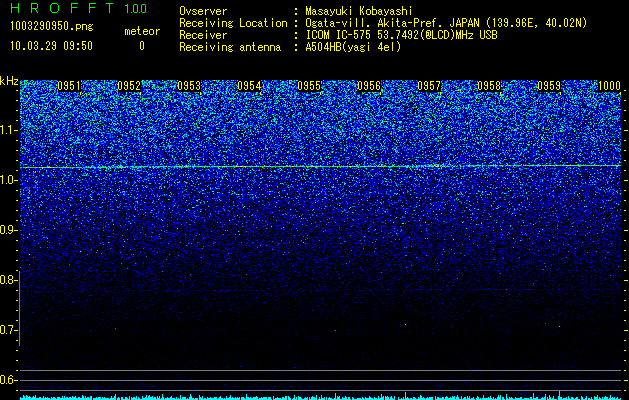Viewport: 629px width, 400px height.
Task: Click the 0952 time marker
Action: (129, 86)
